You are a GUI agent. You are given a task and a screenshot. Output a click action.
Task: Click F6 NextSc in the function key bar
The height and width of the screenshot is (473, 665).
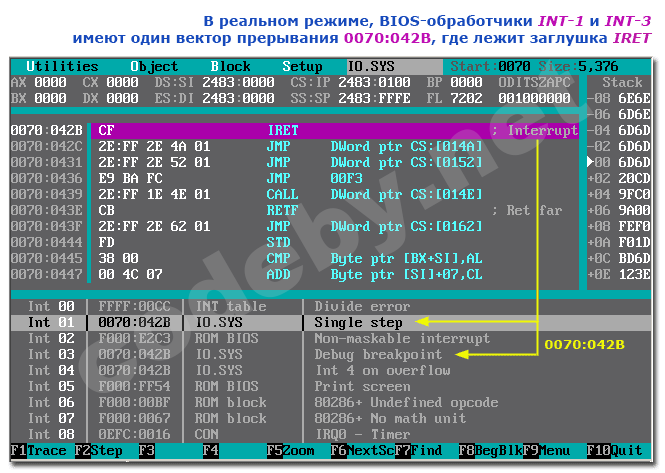[x=363, y=451]
